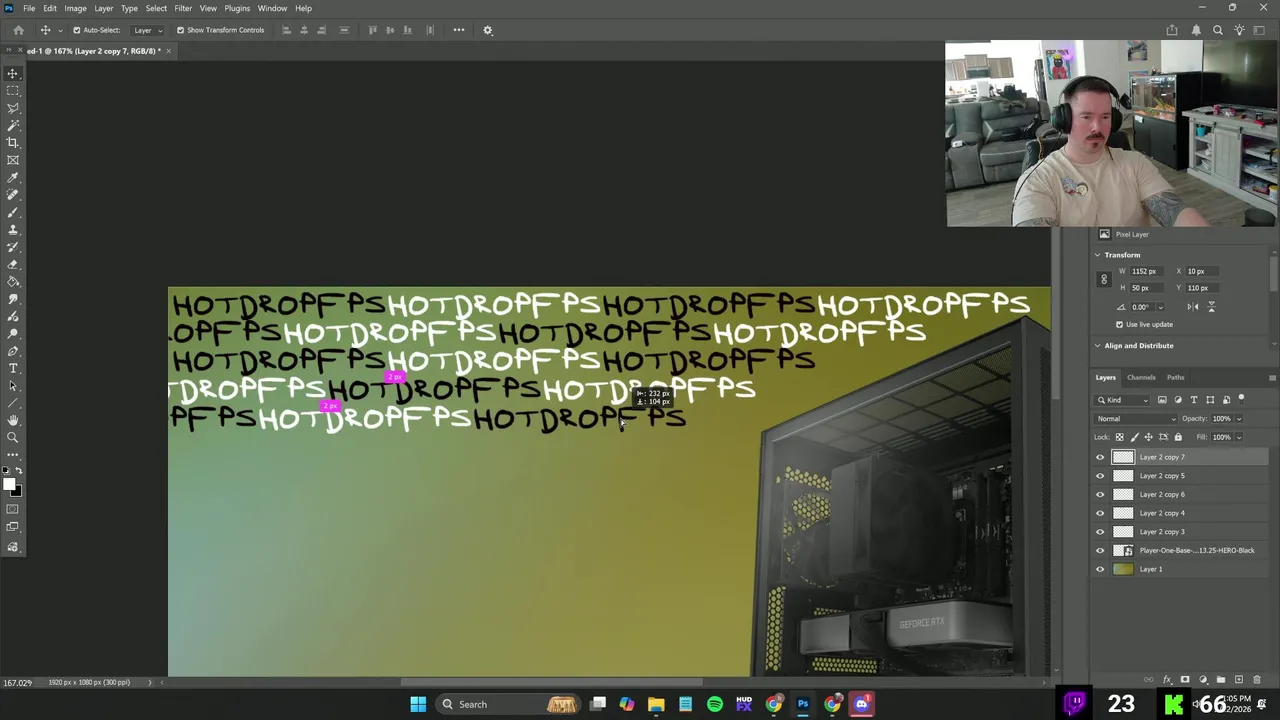Click Add layer style fx icon
The height and width of the screenshot is (720, 1280).
coord(1167,680)
